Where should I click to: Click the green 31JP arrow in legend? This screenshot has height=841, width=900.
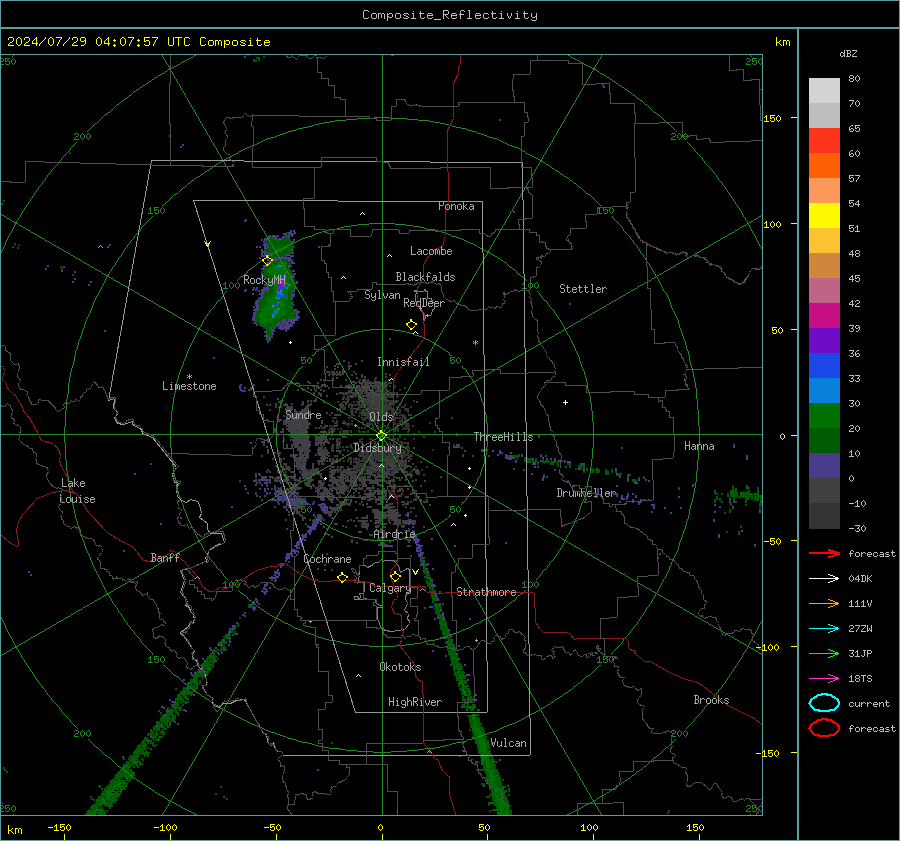824,653
